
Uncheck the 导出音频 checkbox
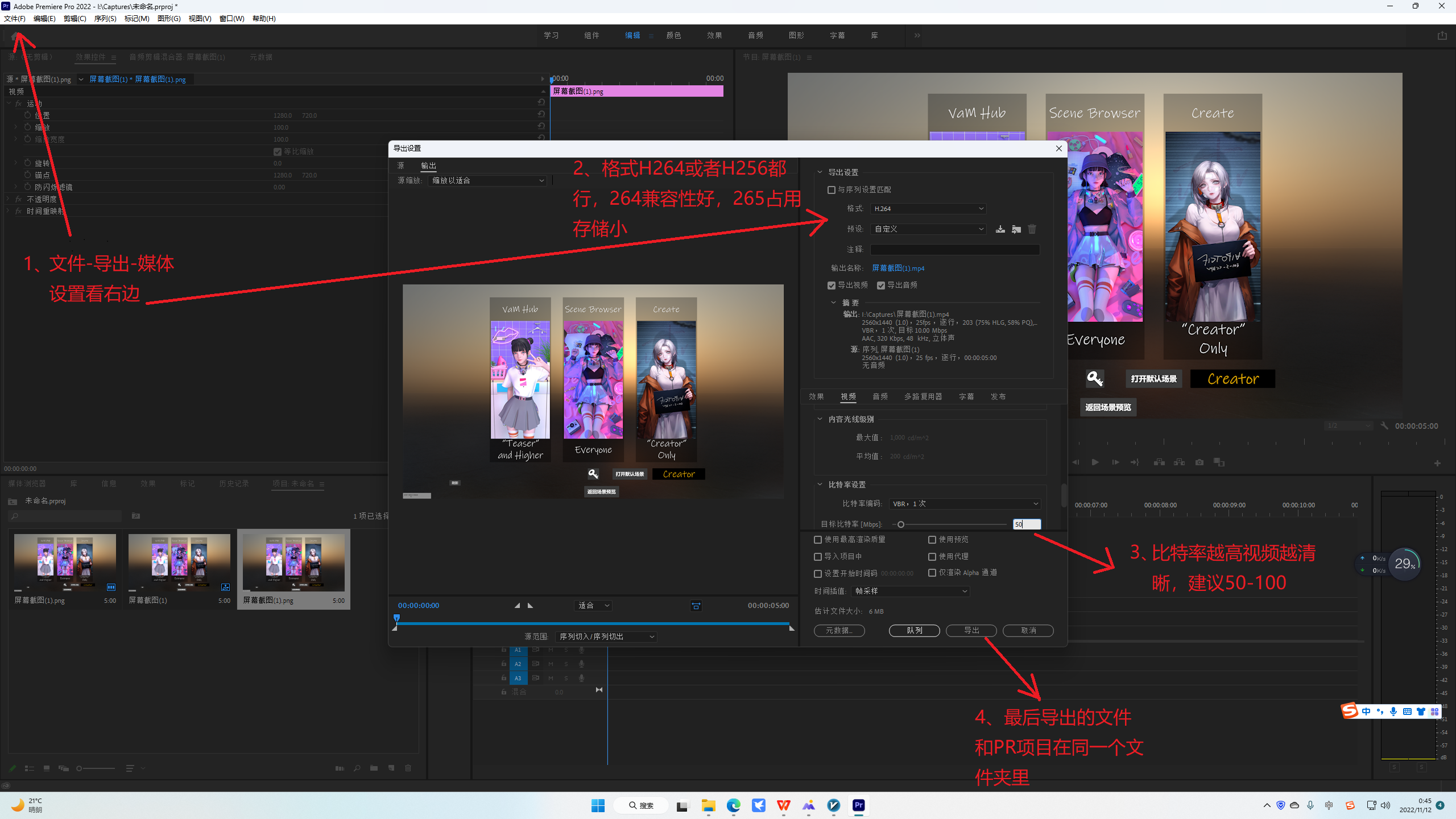tap(881, 286)
